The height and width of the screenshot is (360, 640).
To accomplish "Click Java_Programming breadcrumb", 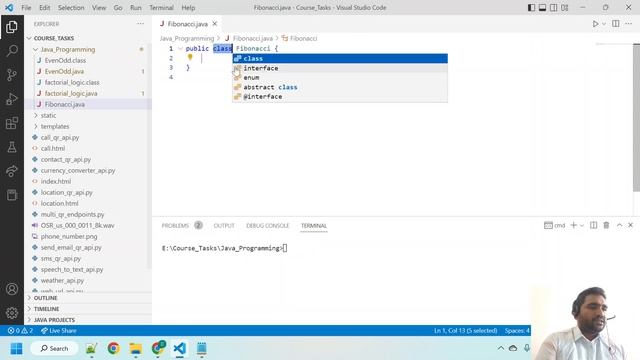I will tap(187, 38).
